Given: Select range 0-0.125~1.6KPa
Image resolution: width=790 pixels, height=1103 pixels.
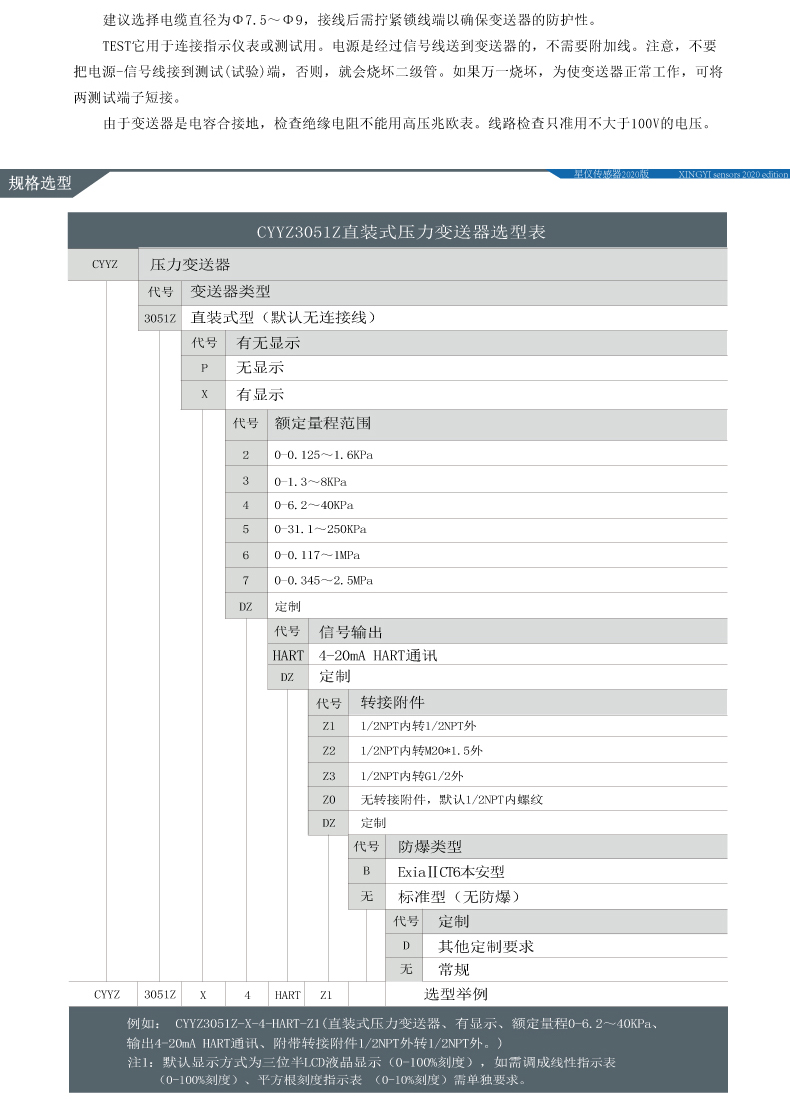Looking at the screenshot, I should pos(324,455).
